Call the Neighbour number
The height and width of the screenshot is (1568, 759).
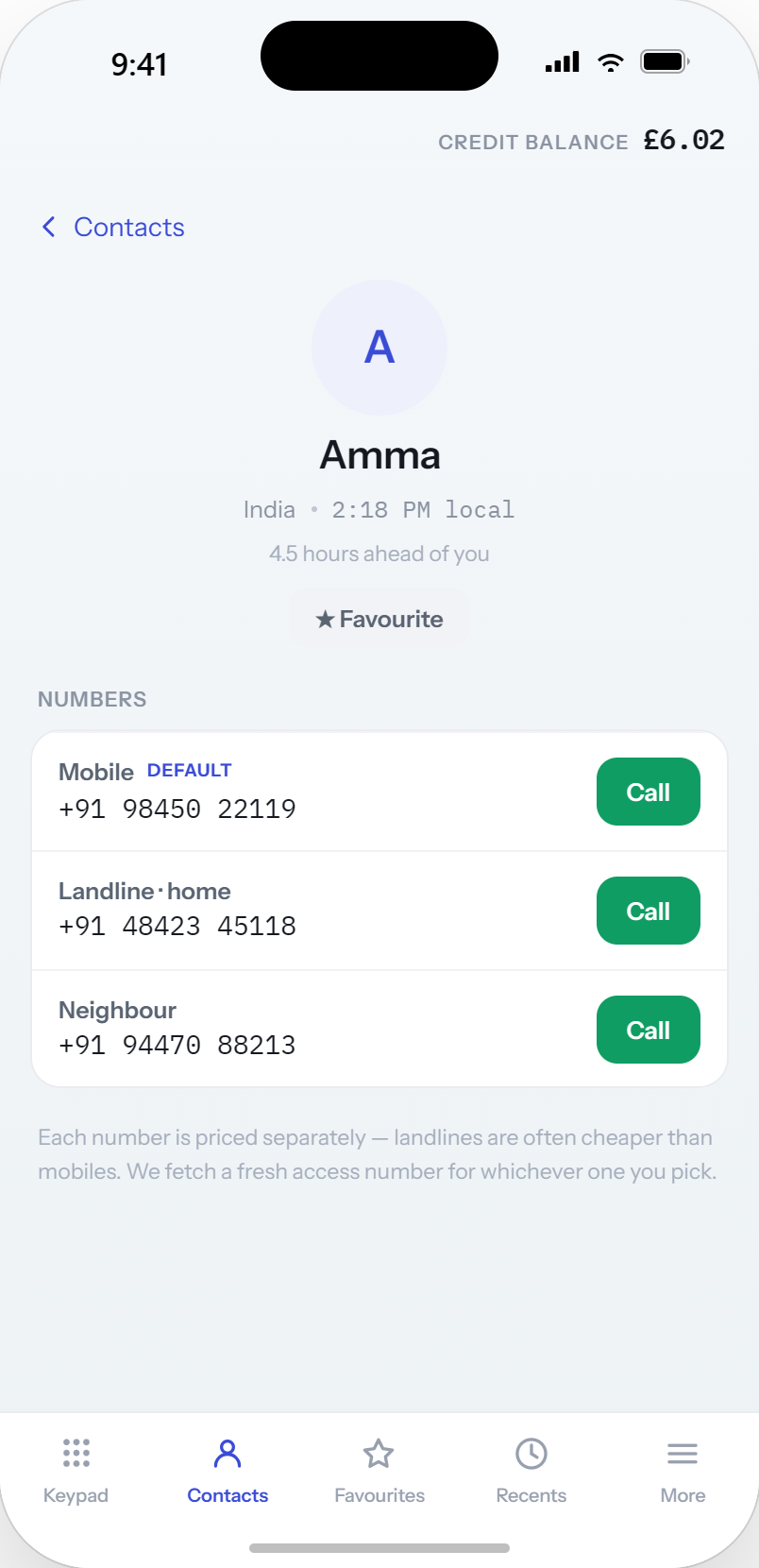coord(649,1030)
